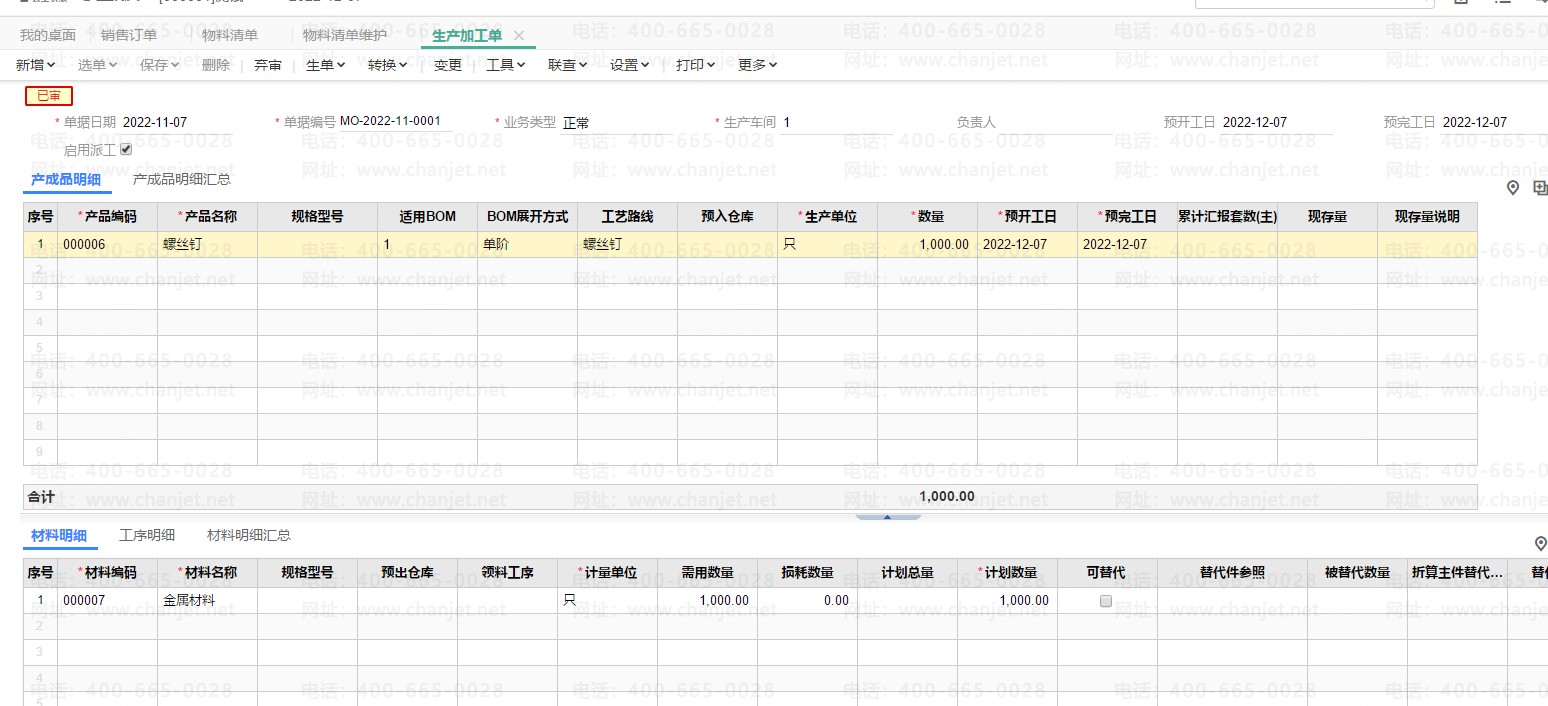Screen dimensions: 1548x706
Task: Click the 适用BOM column header
Action: pos(427,216)
